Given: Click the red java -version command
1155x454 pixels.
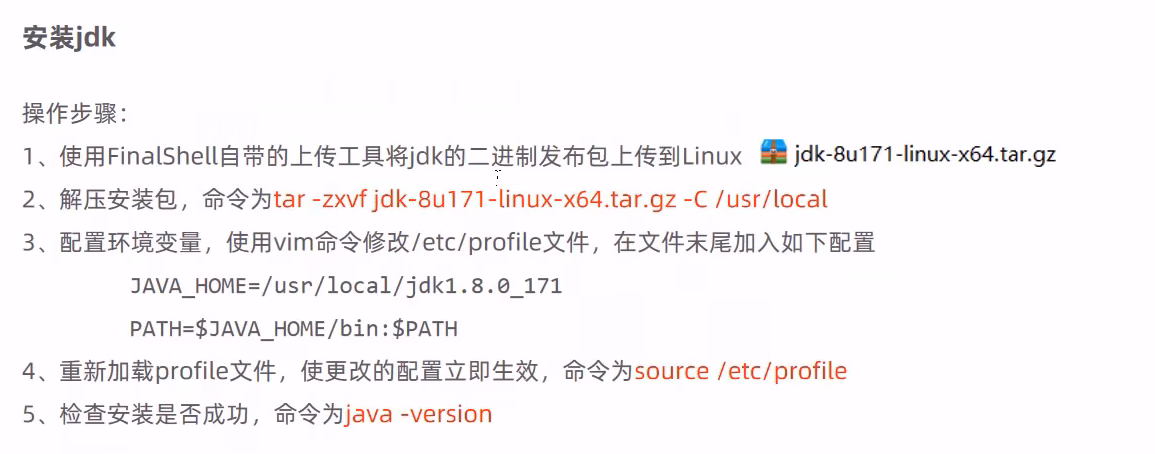Looking at the screenshot, I should coord(418,414).
